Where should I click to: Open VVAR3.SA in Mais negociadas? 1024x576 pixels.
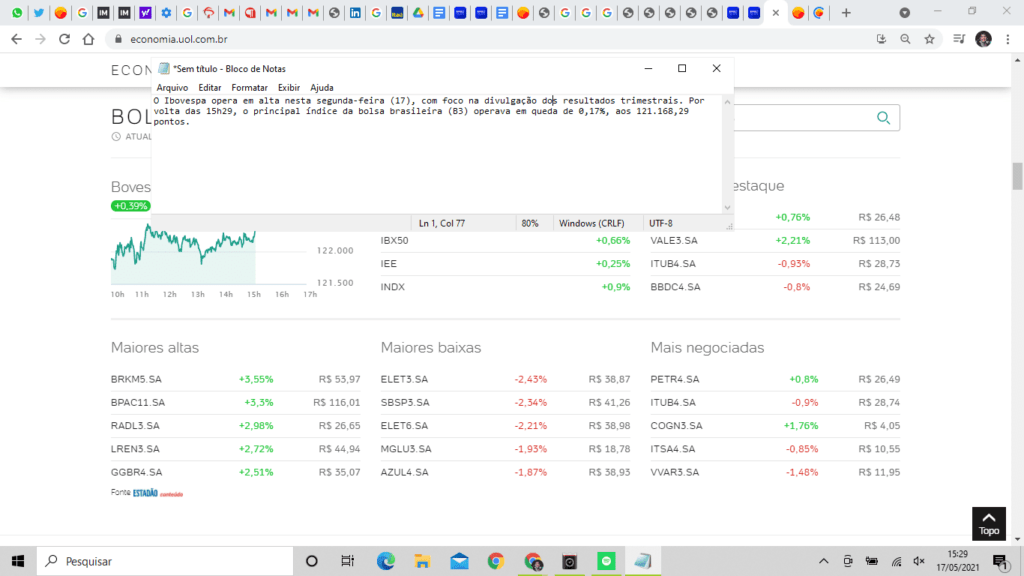tap(675, 472)
